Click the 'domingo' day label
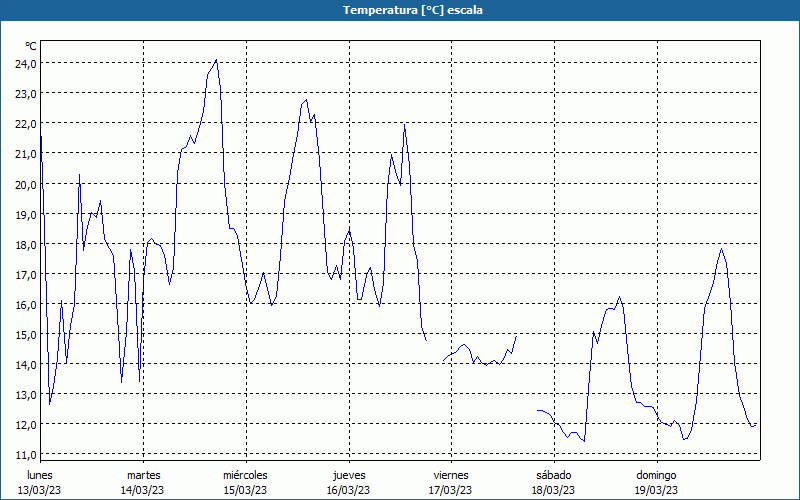The width and height of the screenshot is (800, 500). (x=657, y=476)
